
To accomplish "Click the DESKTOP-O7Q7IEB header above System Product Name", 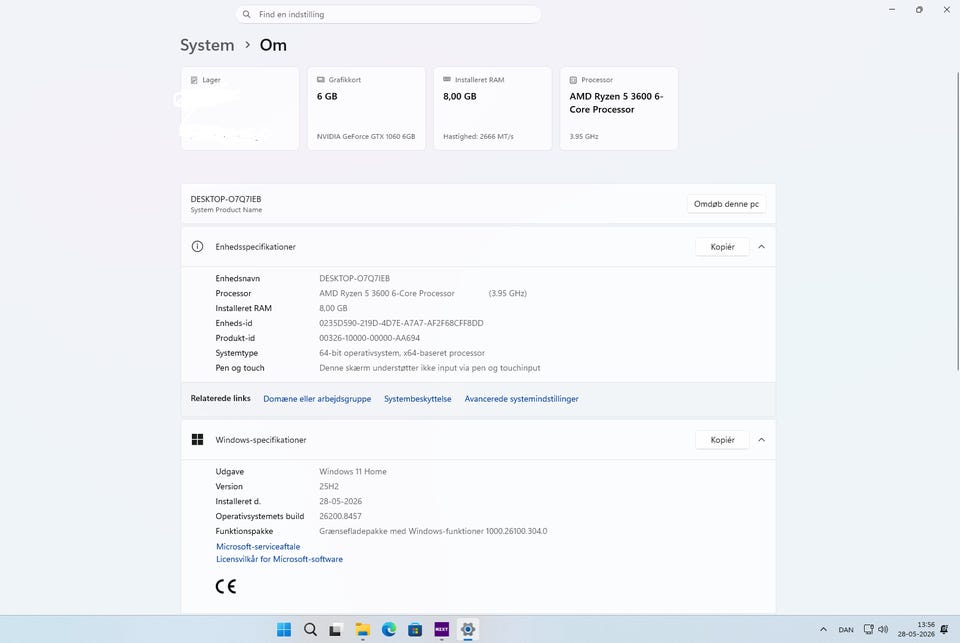I will pos(226,199).
